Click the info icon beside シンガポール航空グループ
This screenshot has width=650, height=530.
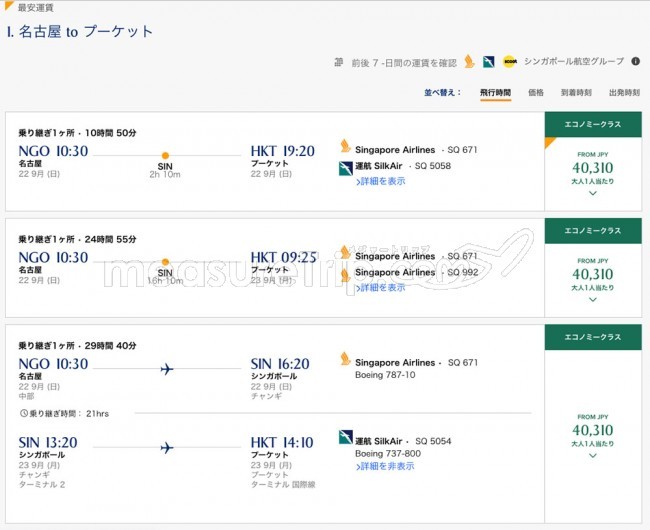[x=635, y=61]
